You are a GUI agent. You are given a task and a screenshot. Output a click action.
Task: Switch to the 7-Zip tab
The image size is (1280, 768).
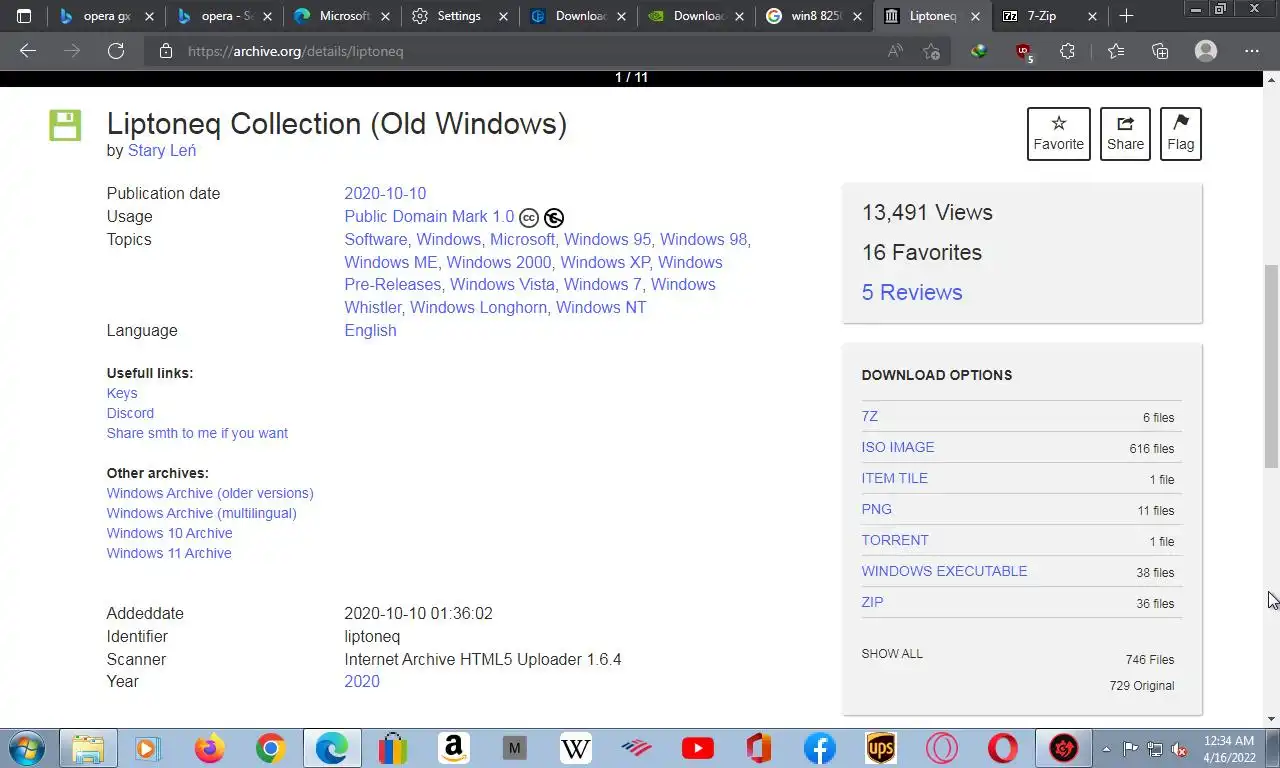tap(1049, 16)
